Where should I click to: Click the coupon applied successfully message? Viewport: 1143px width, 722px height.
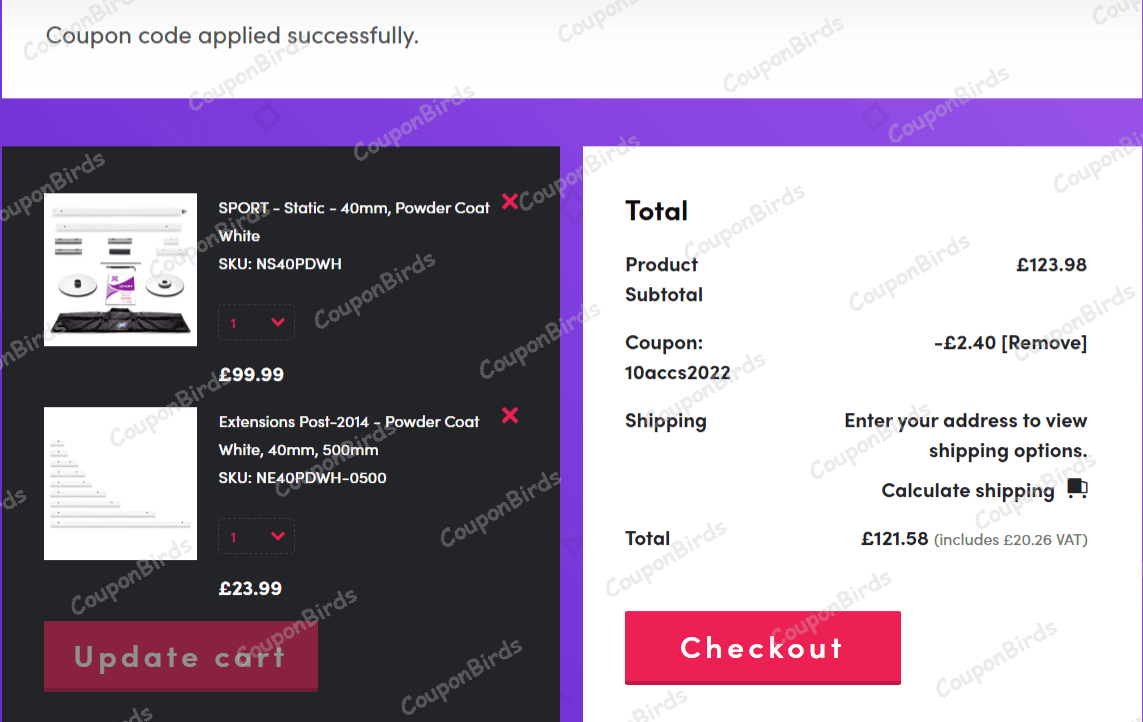point(232,36)
